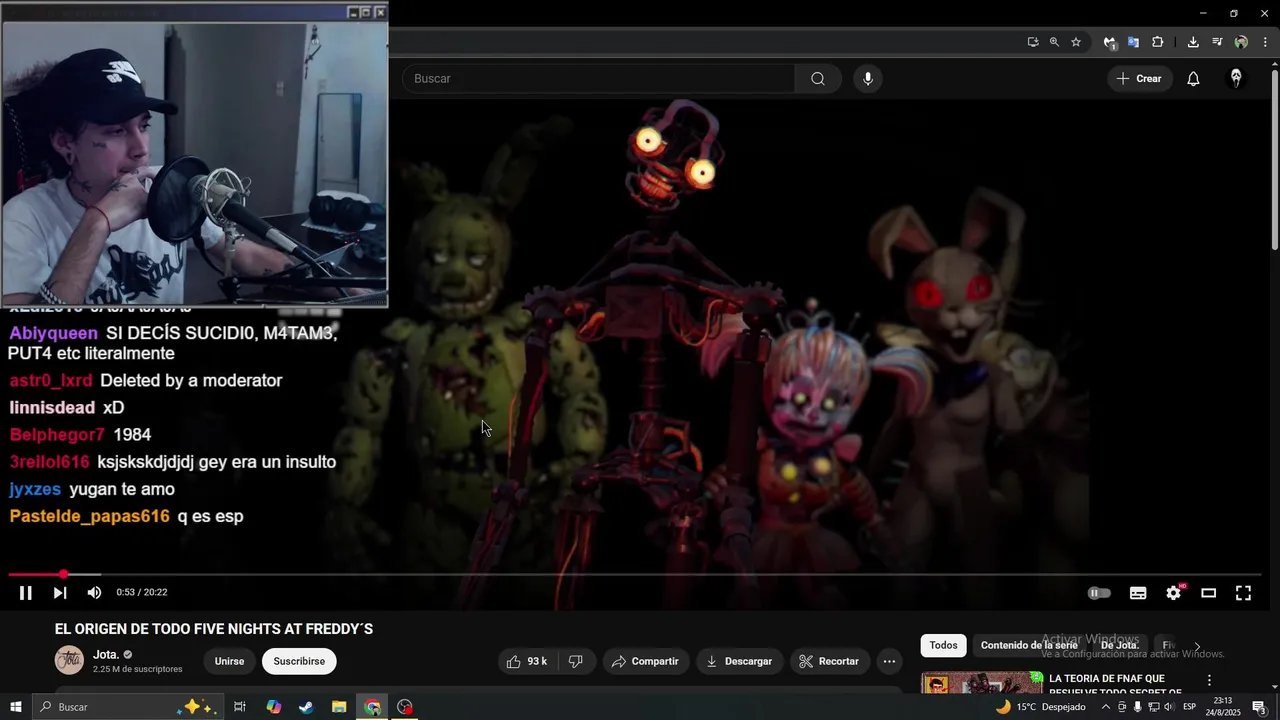Bookmark this page with star
The image size is (1280, 720).
point(1076,42)
